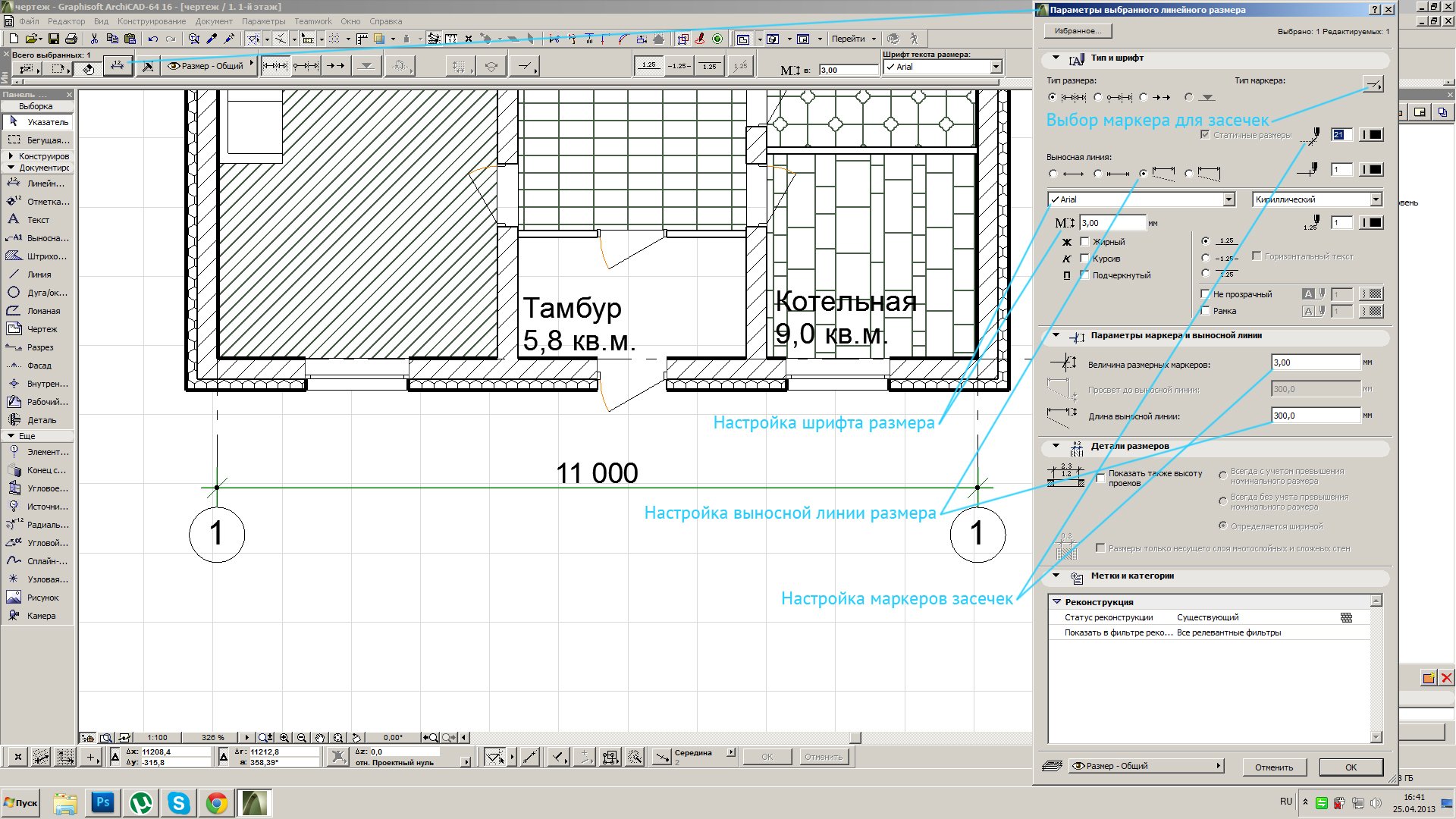Select the Текст tool in toolbox
Viewport: 1456px width, 819px height.
tap(38, 219)
